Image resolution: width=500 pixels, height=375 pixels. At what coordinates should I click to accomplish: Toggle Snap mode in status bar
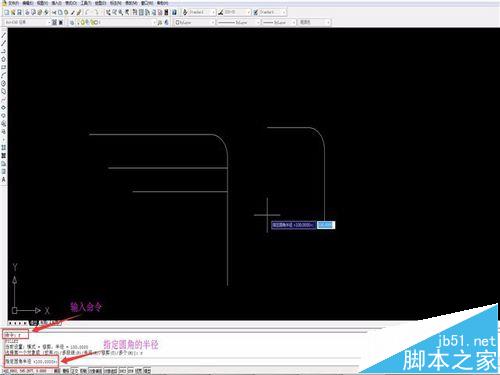[x=57, y=371]
